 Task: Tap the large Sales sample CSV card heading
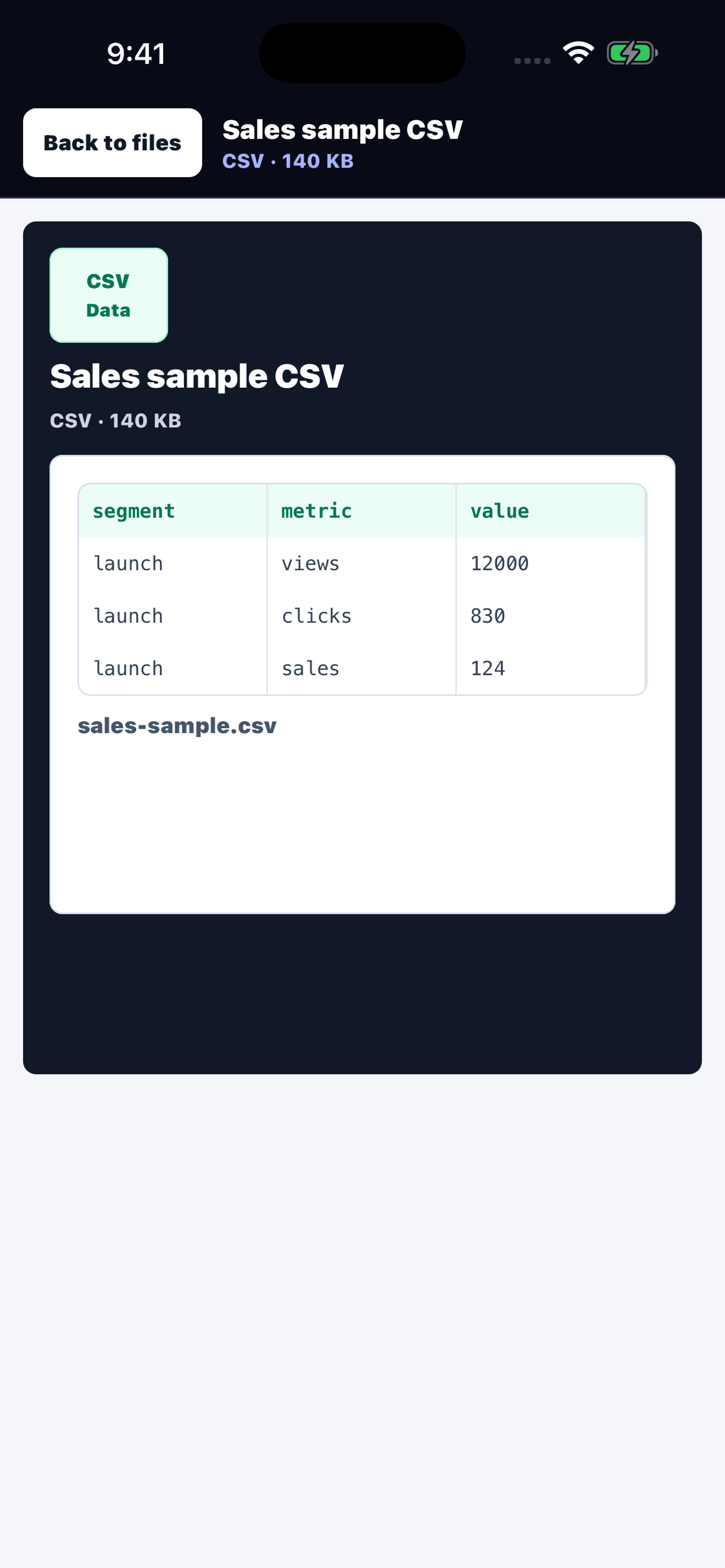pyautogui.click(x=197, y=375)
